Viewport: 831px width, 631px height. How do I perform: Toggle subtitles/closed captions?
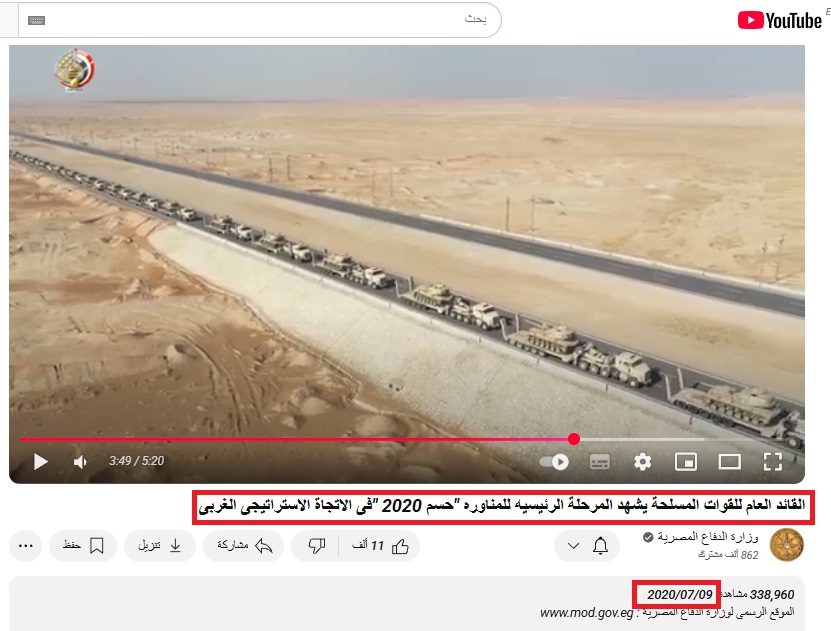point(599,461)
